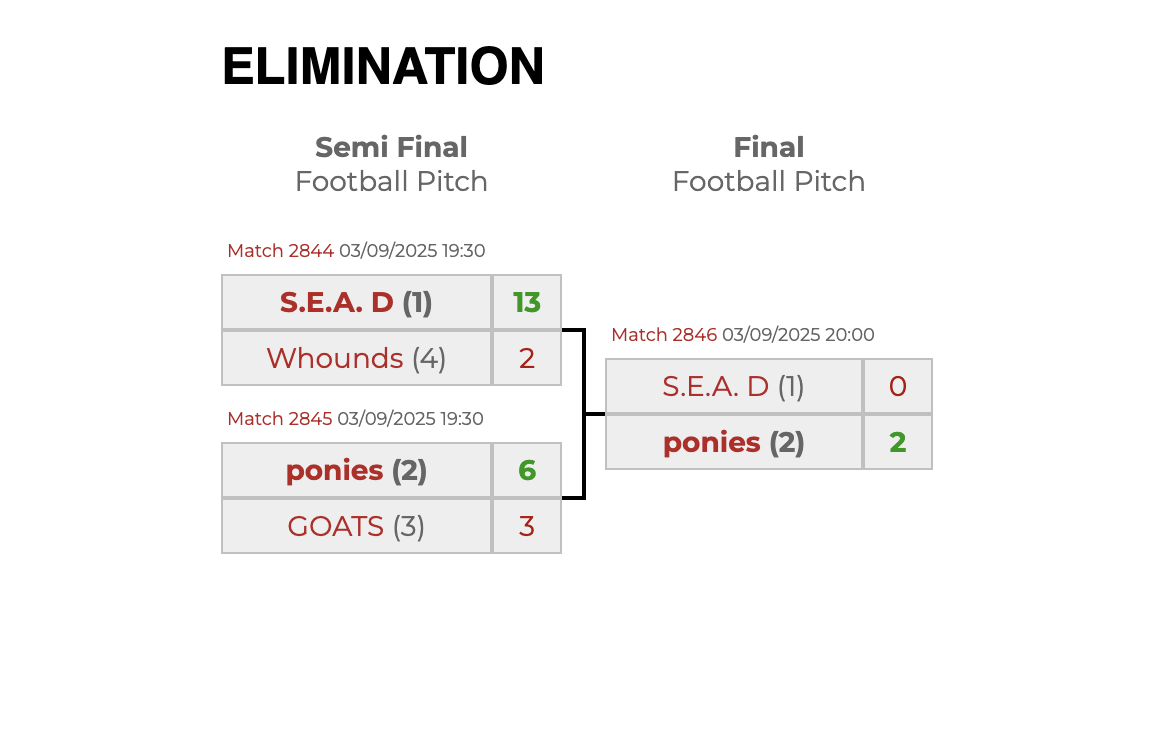Select the GOATS team name
Screen dimensions: 1176x730
336,526
